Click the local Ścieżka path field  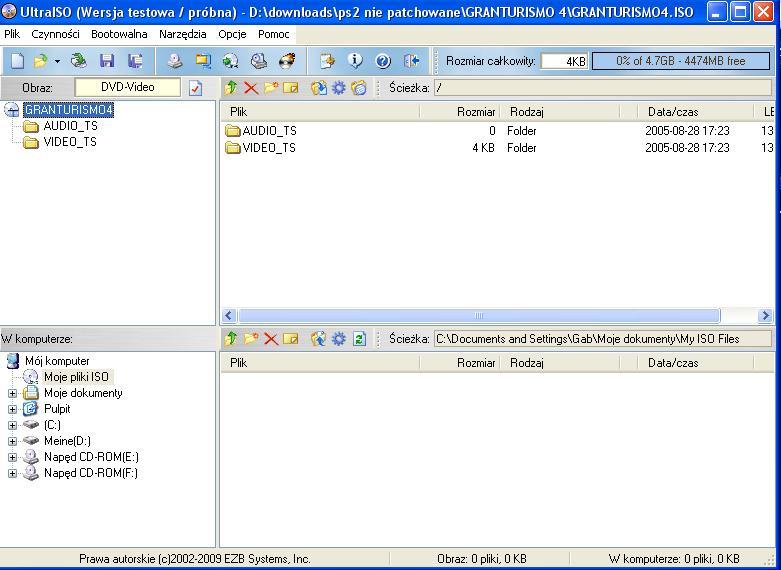pos(603,339)
